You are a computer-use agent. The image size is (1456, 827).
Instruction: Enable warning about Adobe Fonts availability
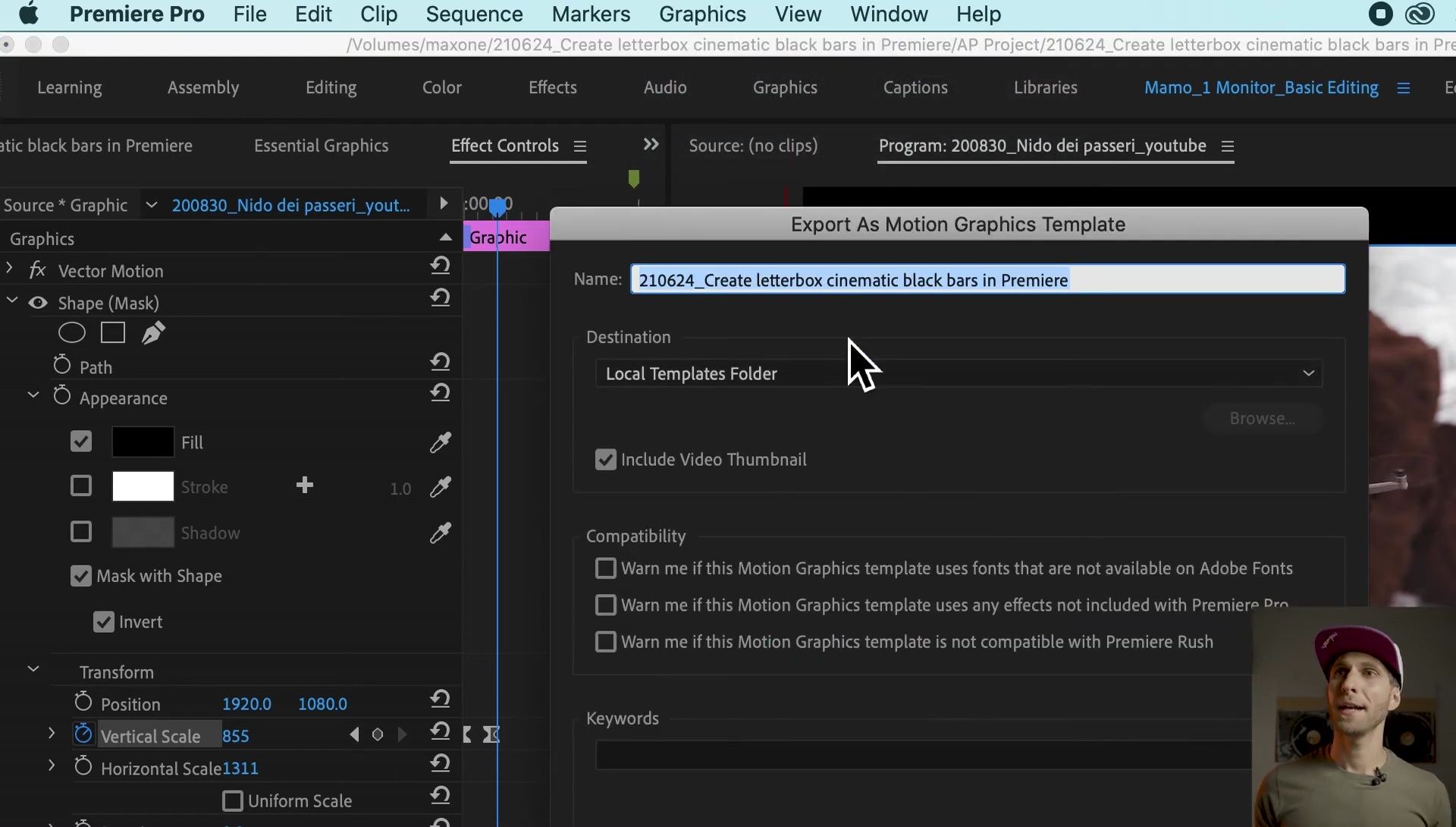click(x=606, y=568)
